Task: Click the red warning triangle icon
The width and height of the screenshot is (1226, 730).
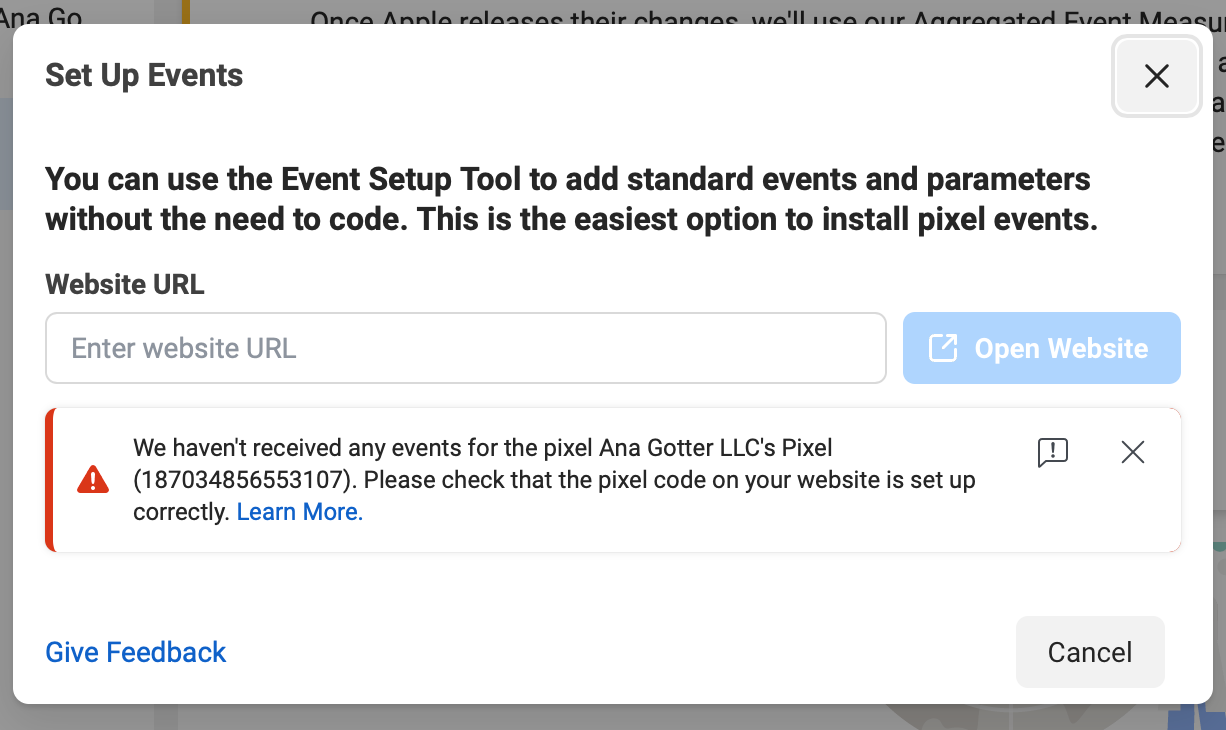Action: [x=92, y=477]
